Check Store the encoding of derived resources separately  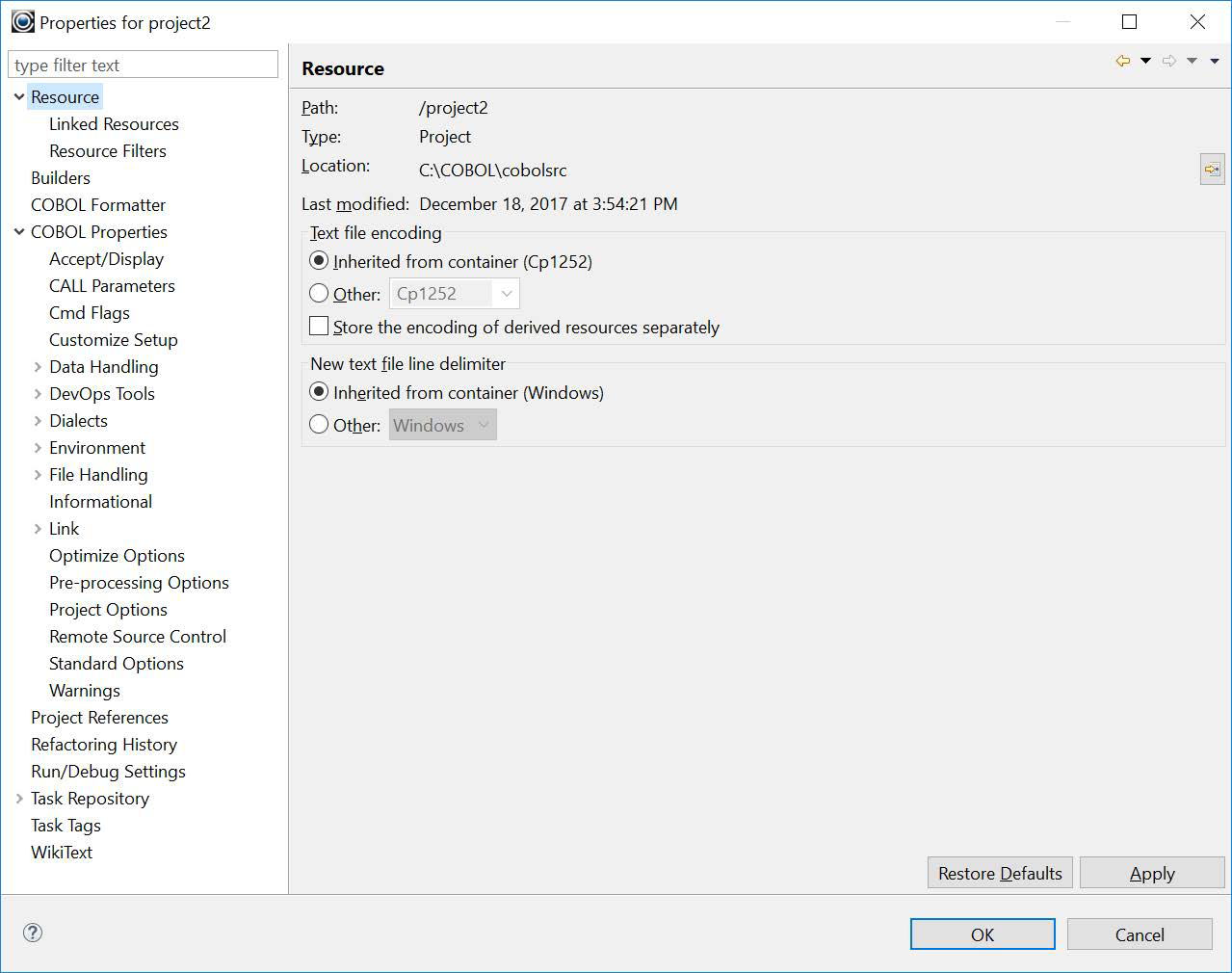click(x=319, y=326)
